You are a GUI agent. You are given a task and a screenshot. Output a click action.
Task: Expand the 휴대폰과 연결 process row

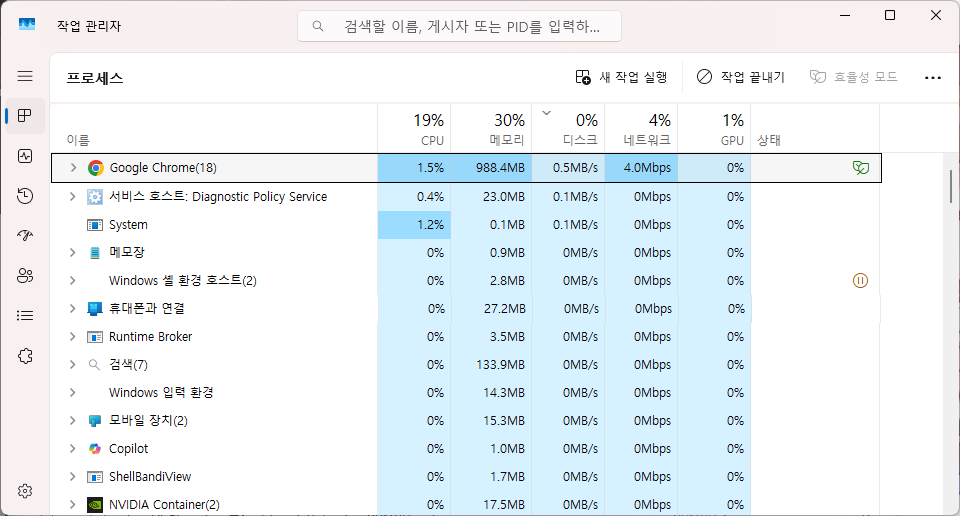pyautogui.click(x=72, y=308)
